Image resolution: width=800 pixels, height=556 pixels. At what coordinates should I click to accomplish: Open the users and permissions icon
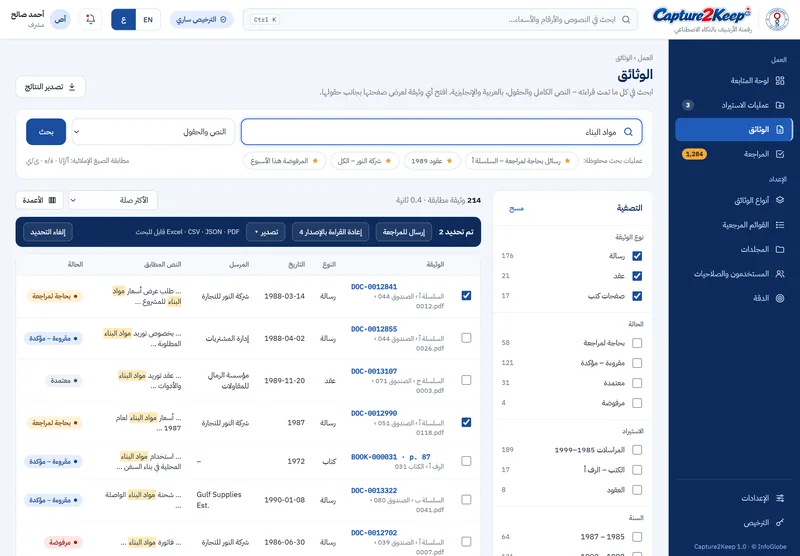[780, 274]
